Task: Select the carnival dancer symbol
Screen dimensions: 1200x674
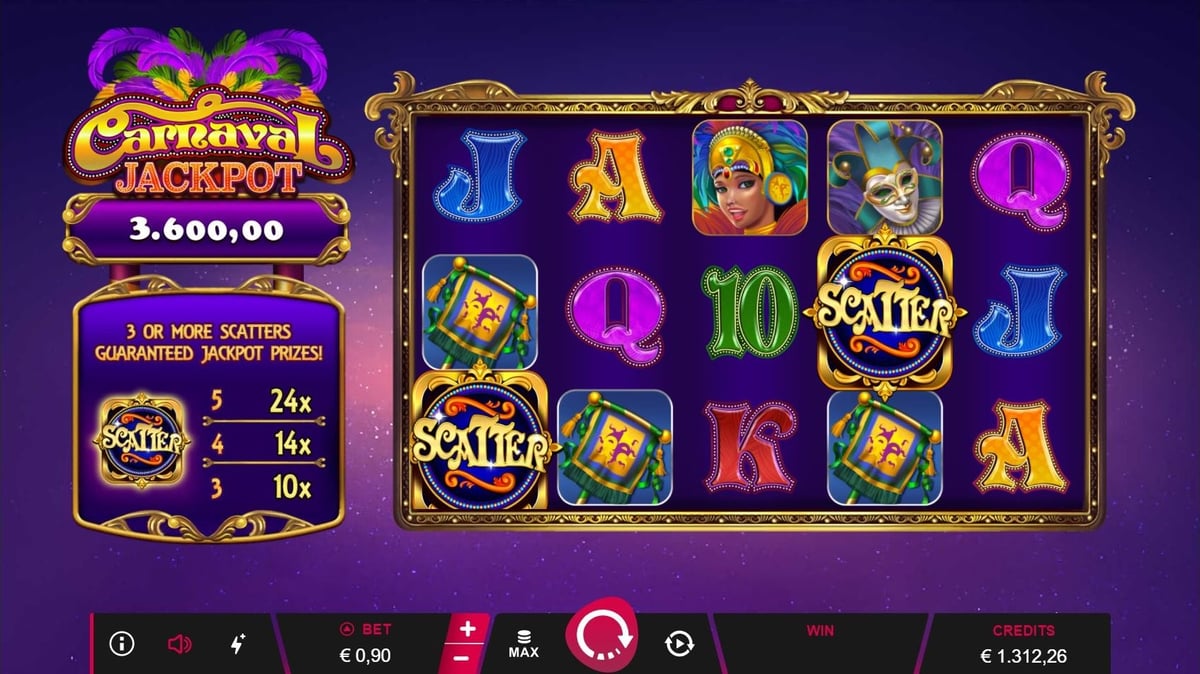Action: coord(750,177)
